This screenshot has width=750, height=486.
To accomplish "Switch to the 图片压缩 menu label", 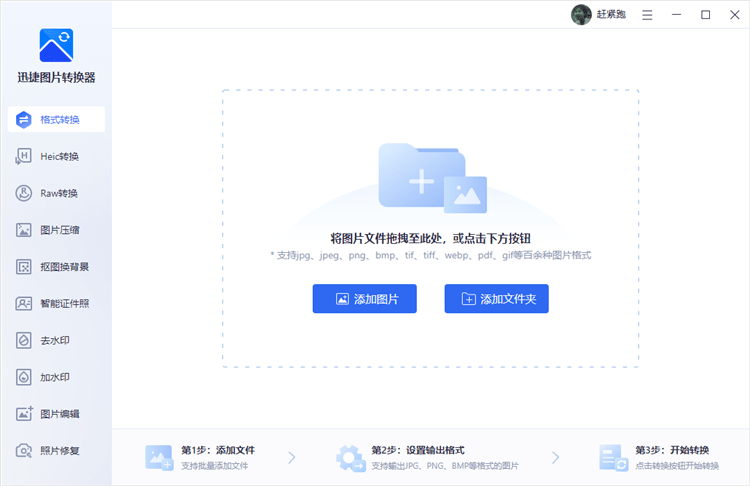I will coord(60,230).
